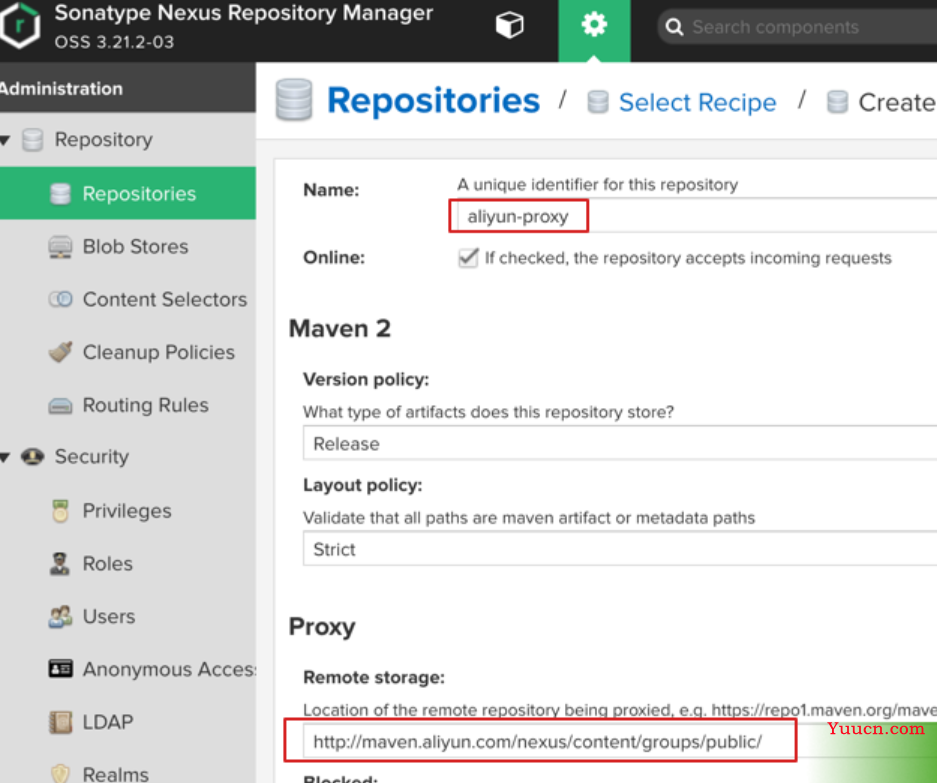The height and width of the screenshot is (783, 937).
Task: Go to Repositories breadcrumb heading
Action: (x=433, y=100)
